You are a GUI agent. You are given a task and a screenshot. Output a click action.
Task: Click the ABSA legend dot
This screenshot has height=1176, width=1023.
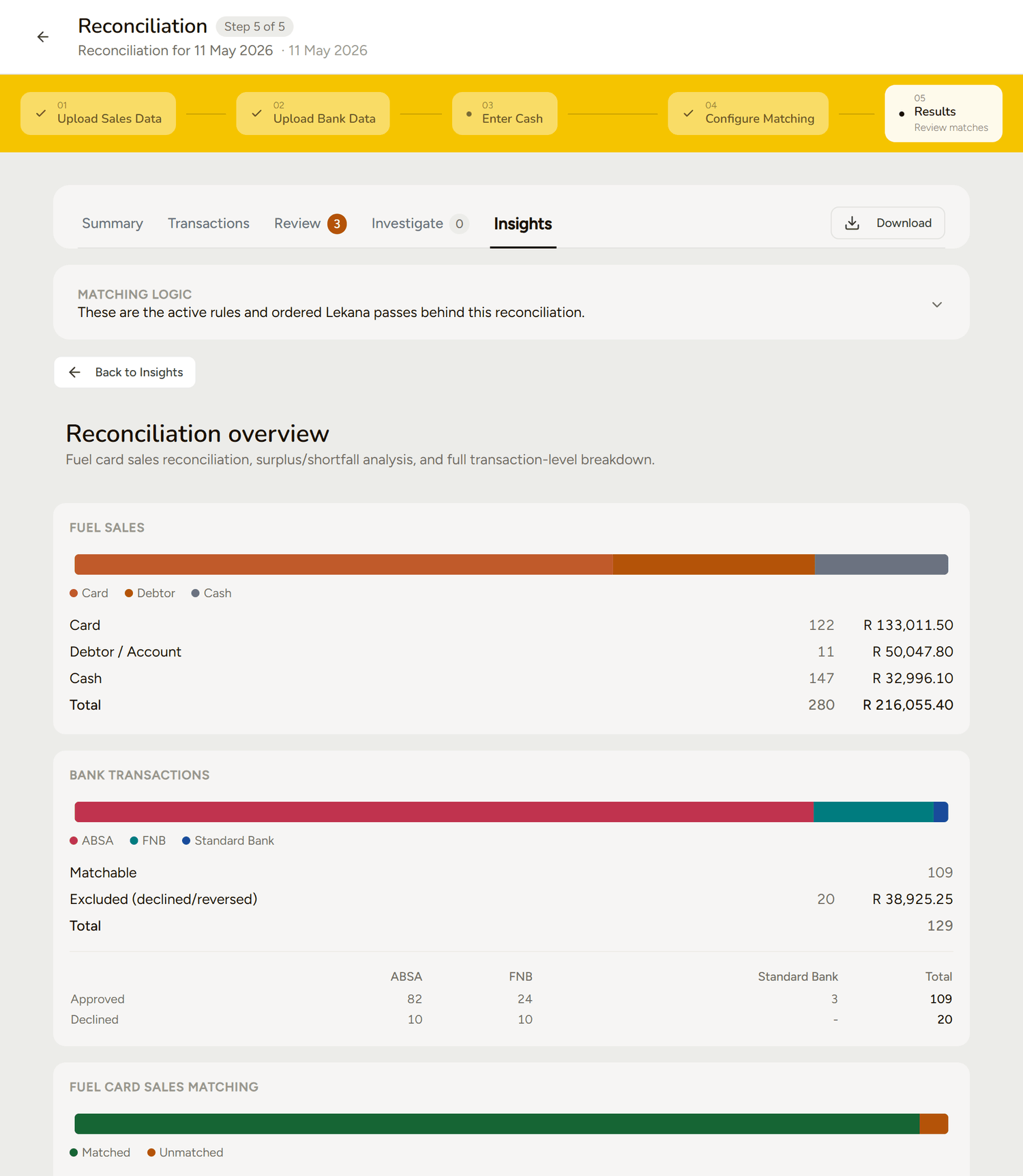pos(74,841)
